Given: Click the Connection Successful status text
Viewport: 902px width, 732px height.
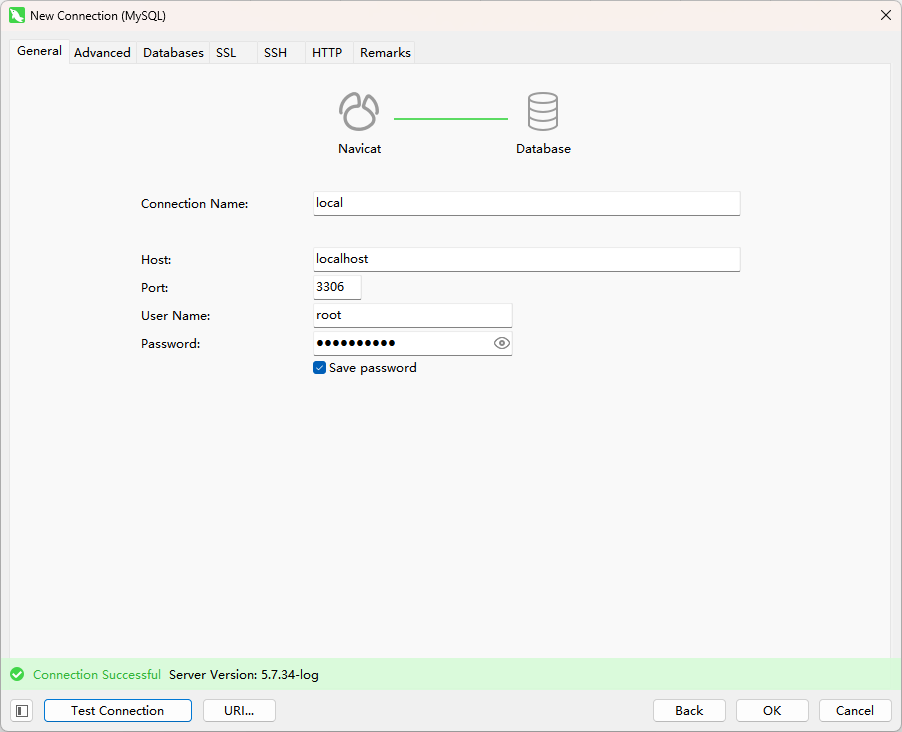Looking at the screenshot, I should pyautogui.click(x=97, y=674).
